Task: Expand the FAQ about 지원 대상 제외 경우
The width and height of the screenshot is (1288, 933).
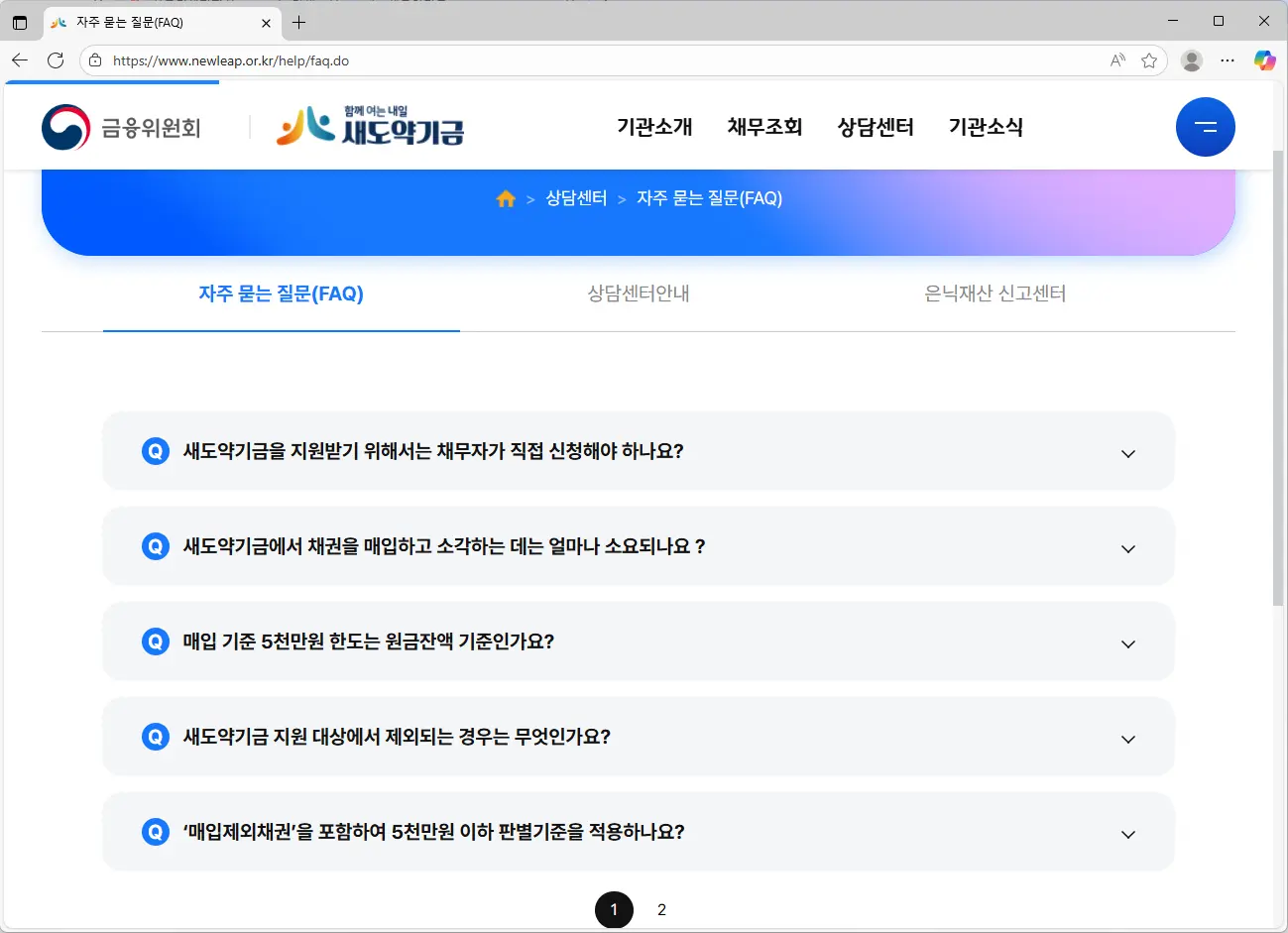Action: coord(638,737)
